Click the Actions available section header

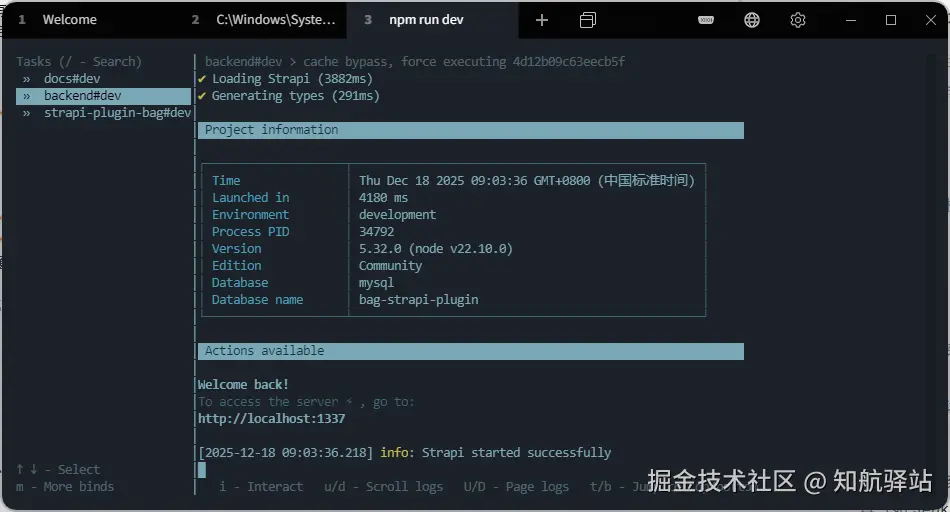pyautogui.click(x=265, y=351)
